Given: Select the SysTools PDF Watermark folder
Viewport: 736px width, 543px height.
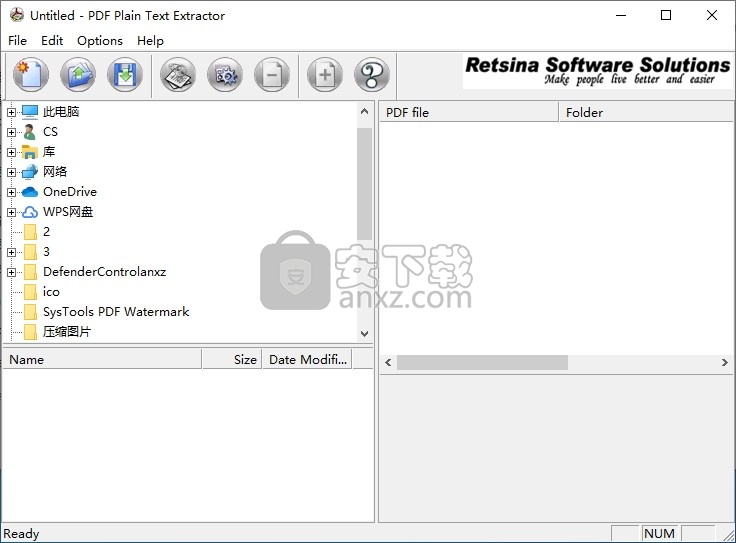Looking at the screenshot, I should click(116, 312).
